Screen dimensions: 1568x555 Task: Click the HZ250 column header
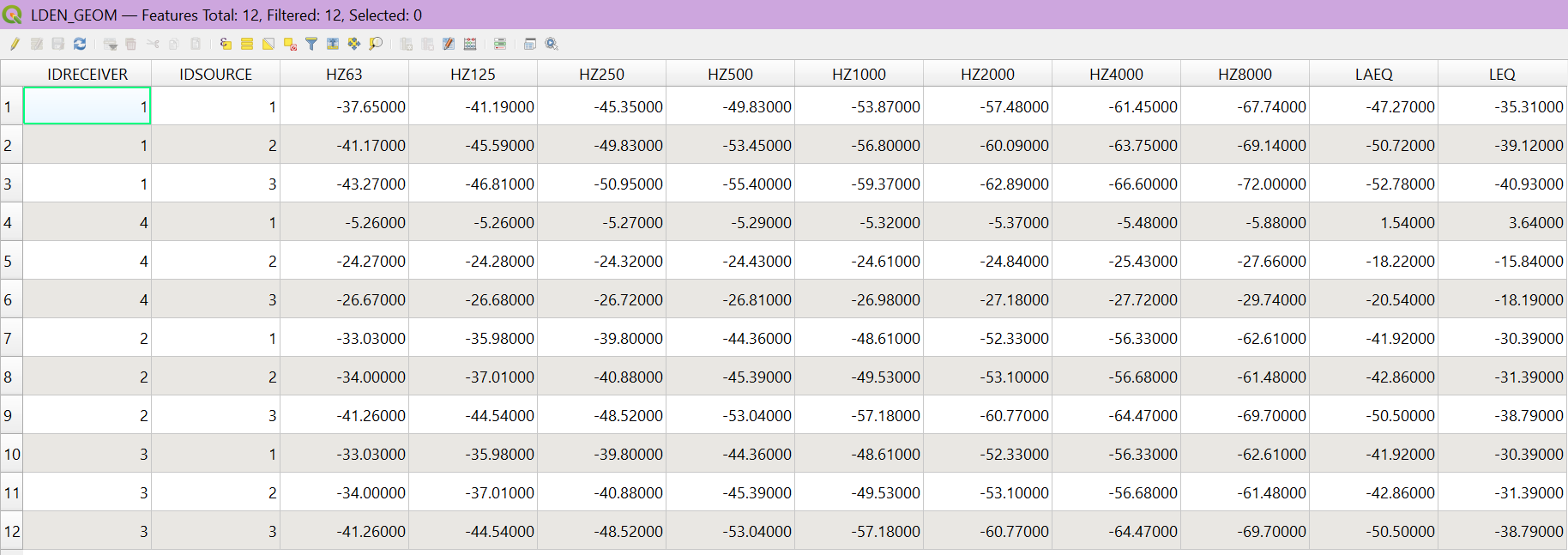tap(602, 75)
